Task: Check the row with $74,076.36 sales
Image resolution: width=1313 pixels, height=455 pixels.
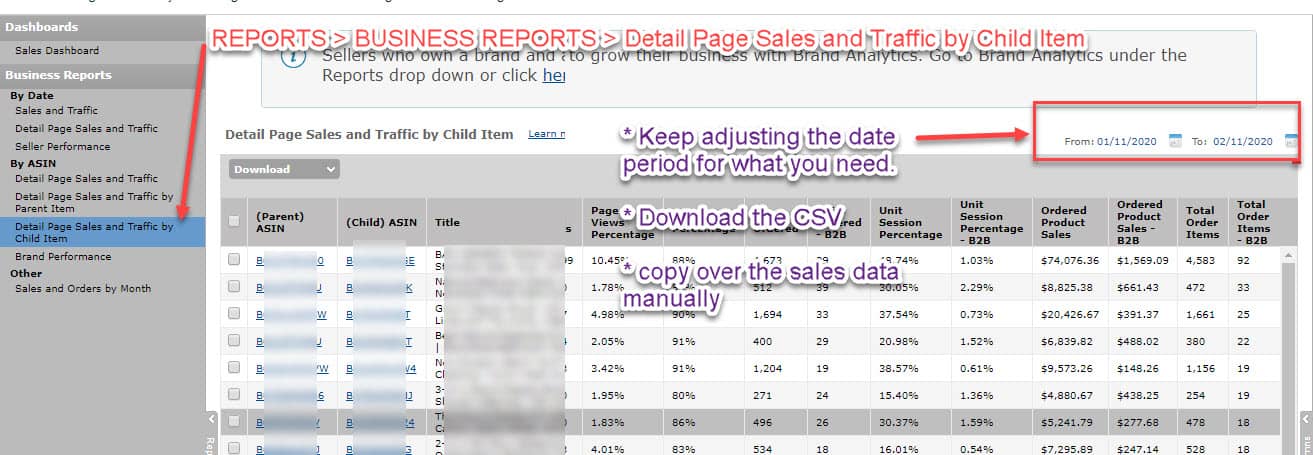Action: pos(234,259)
